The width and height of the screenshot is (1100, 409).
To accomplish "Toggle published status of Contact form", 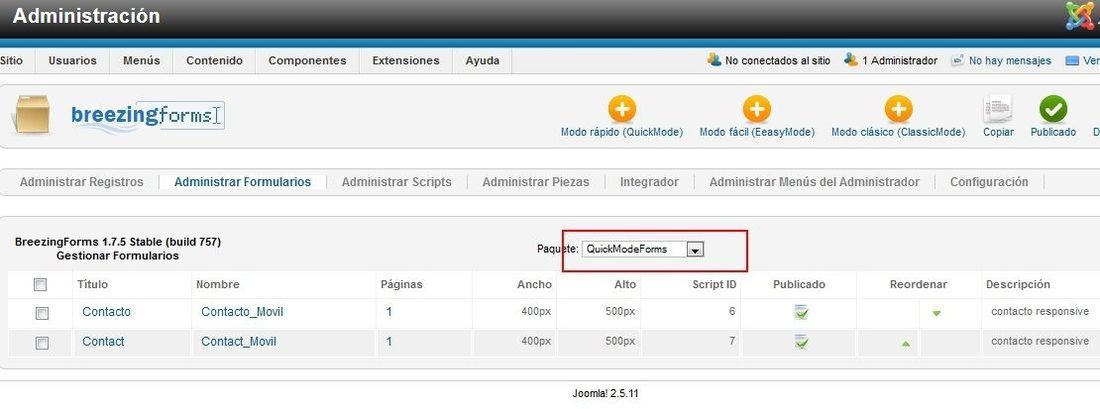I will [800, 342].
